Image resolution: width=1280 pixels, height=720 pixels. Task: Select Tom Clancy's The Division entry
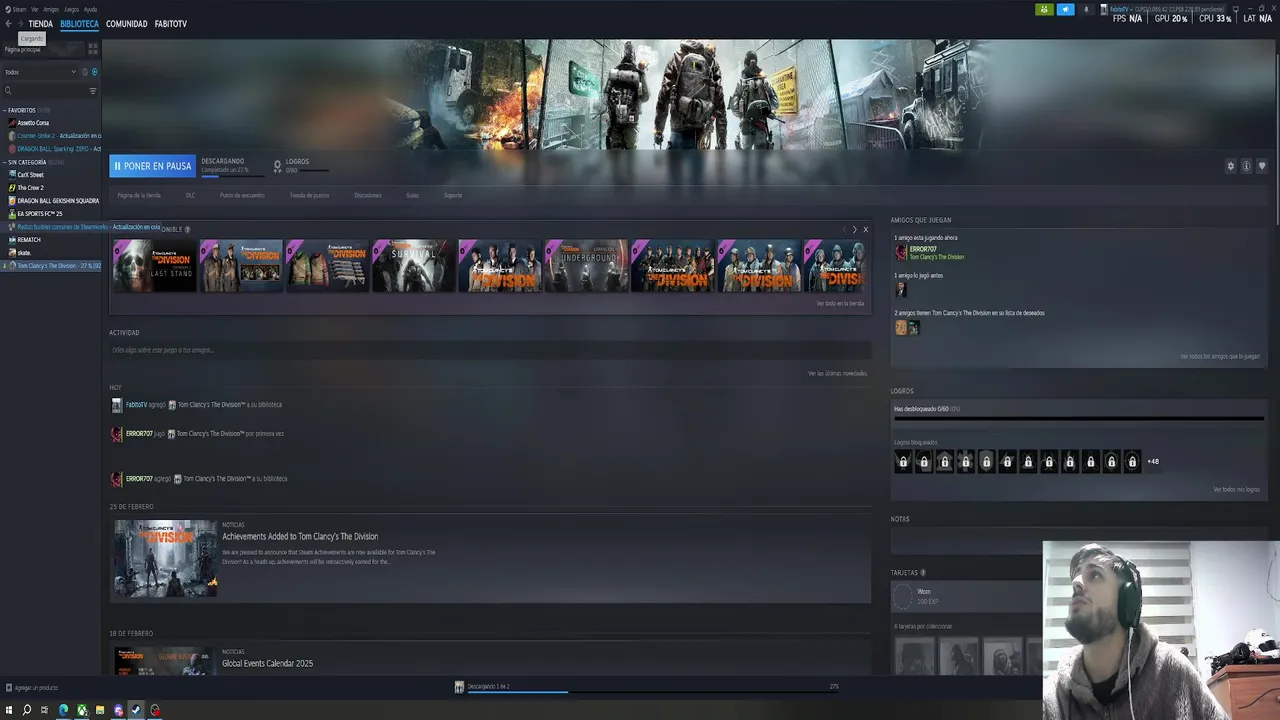[x=51, y=266]
